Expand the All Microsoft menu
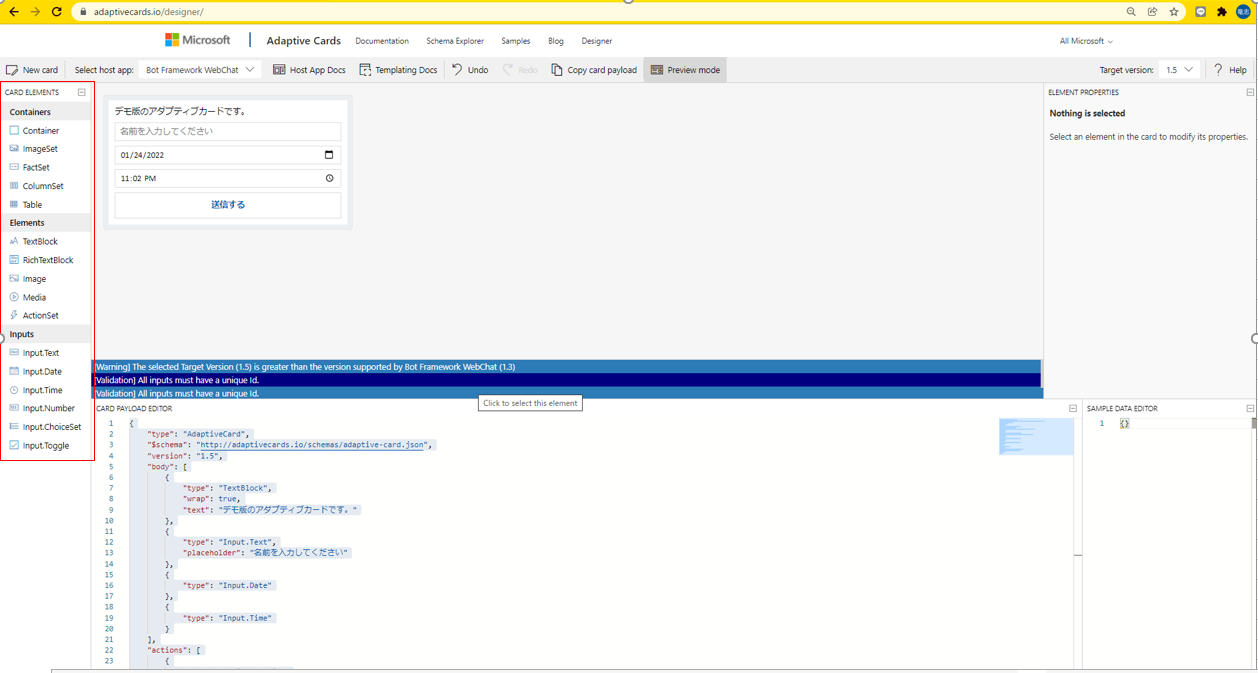1258x673 pixels. (x=1086, y=41)
